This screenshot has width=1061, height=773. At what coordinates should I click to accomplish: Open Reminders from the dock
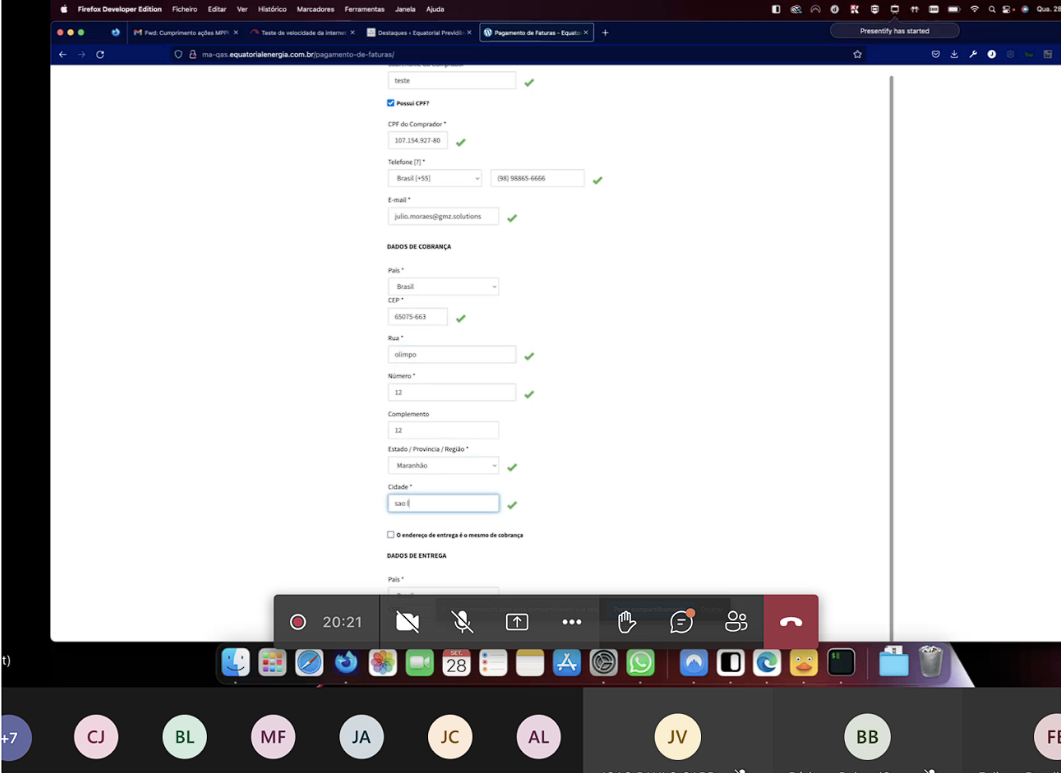pyautogui.click(x=493, y=662)
